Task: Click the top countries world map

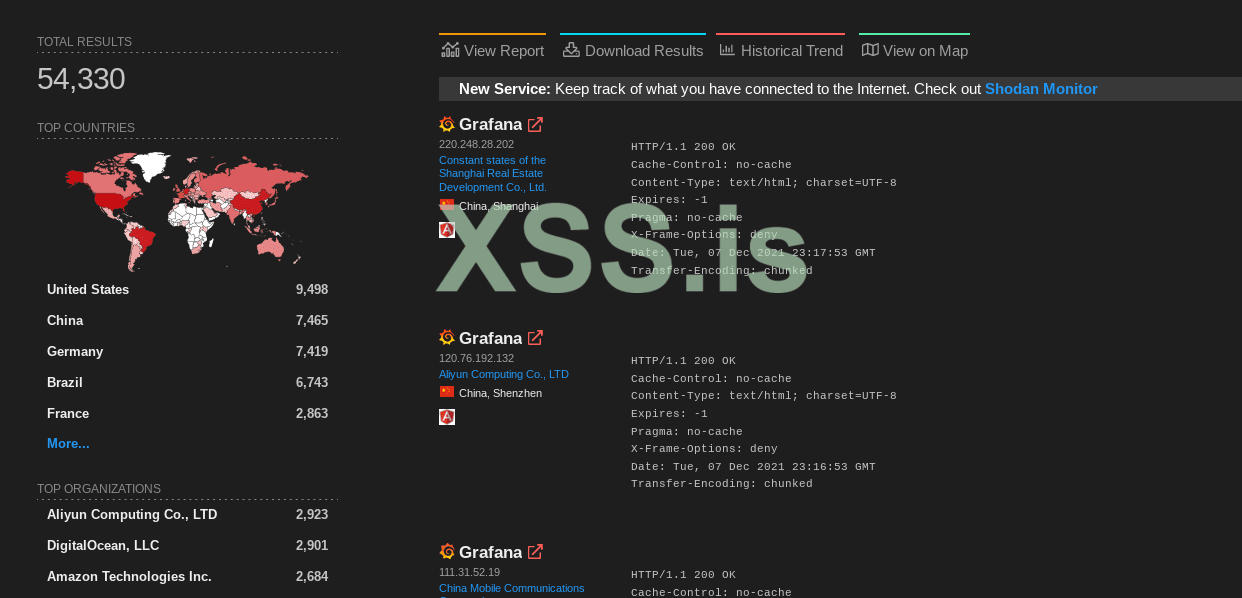Action: click(187, 211)
